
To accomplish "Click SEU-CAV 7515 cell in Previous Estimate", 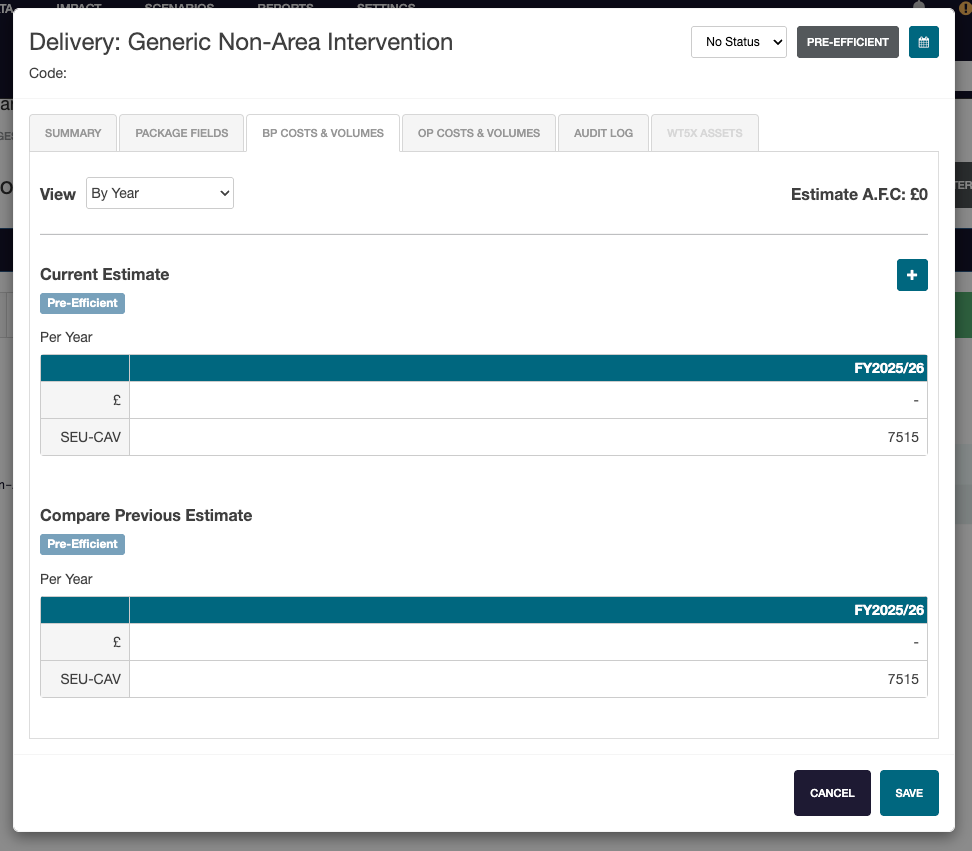I will [x=527, y=679].
